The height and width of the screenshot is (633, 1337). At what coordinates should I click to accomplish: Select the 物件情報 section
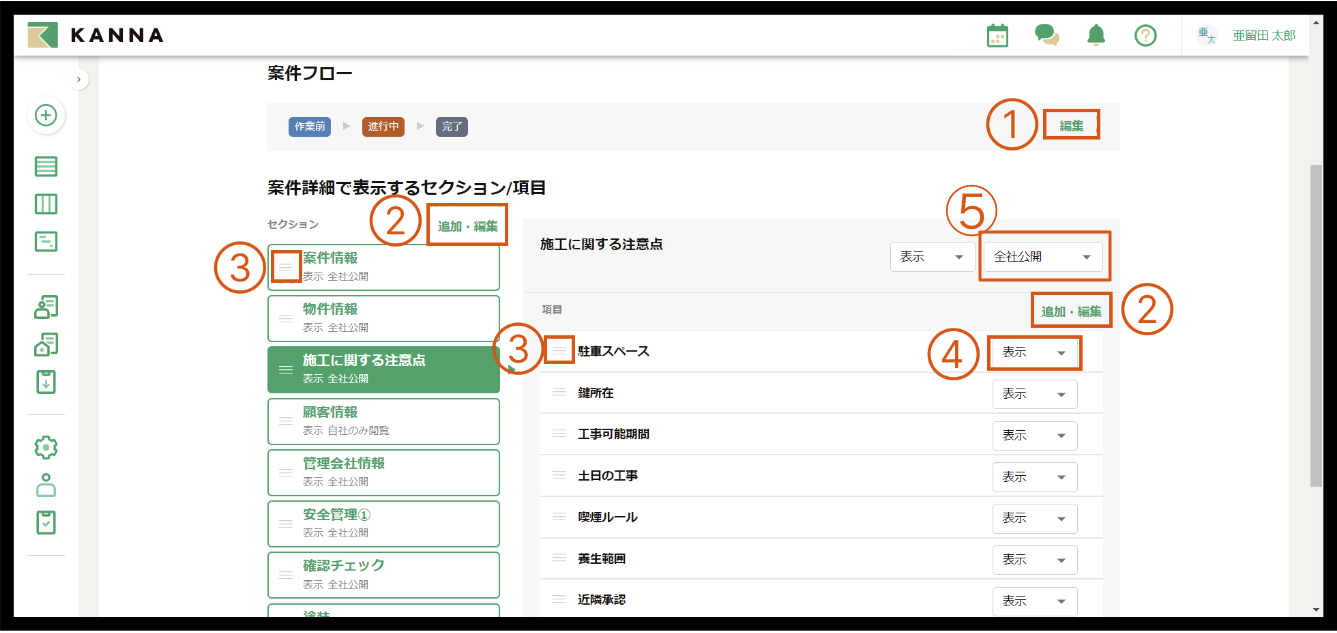point(384,318)
